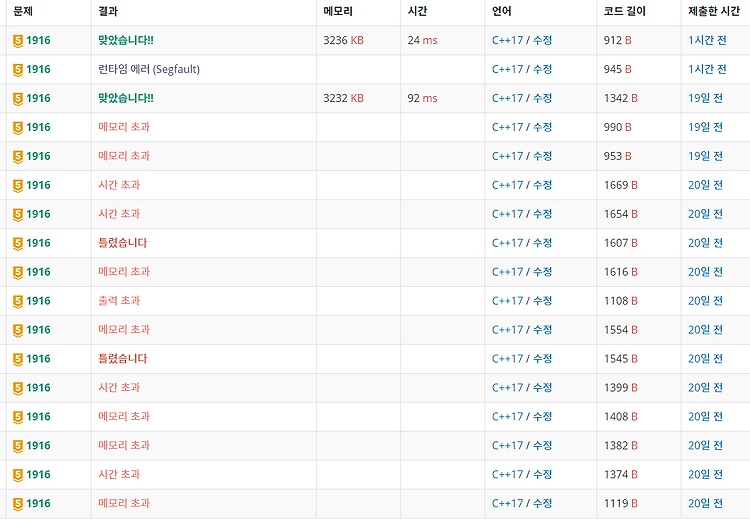Click the 런타임 에러 (Segfault) result
The image size is (750, 525).
[x=149, y=69]
